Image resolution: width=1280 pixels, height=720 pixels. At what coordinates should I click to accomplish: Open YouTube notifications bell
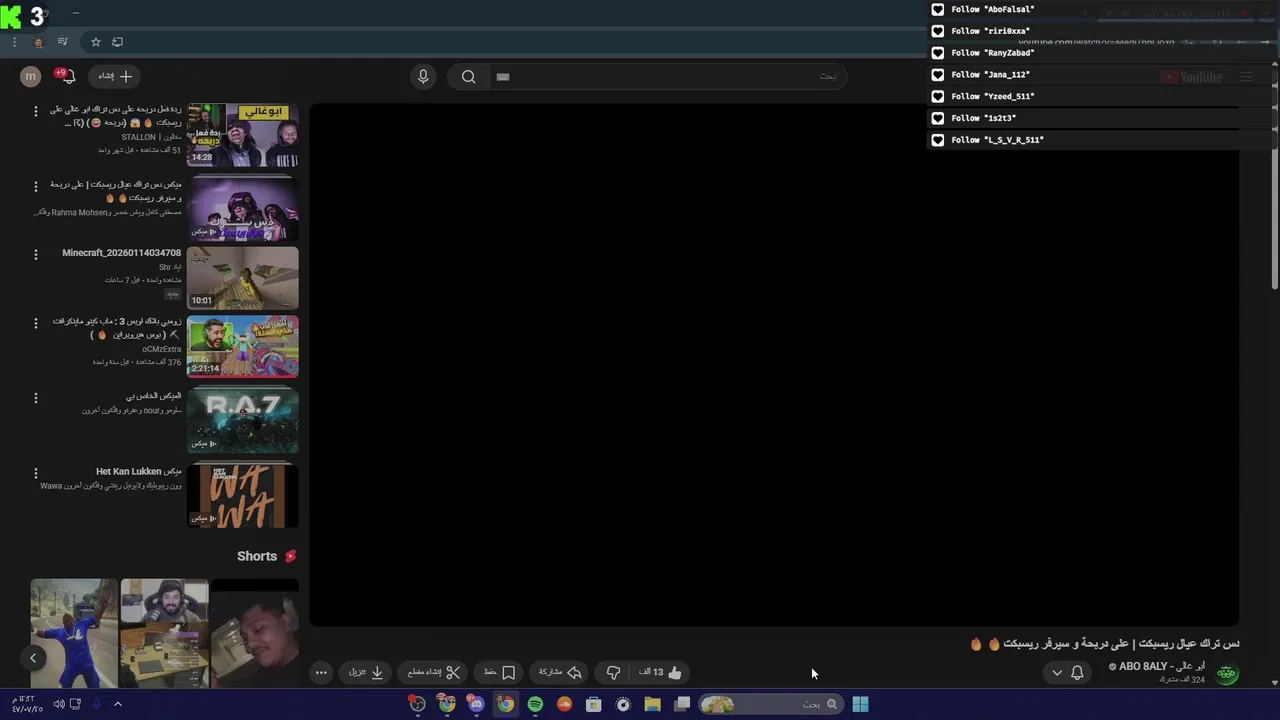click(67, 76)
